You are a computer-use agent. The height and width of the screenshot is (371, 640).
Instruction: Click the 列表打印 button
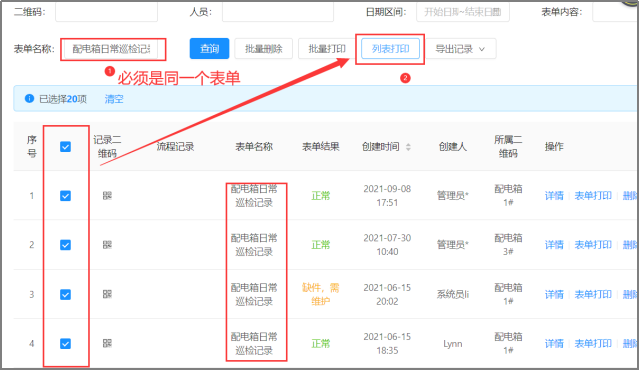point(391,49)
